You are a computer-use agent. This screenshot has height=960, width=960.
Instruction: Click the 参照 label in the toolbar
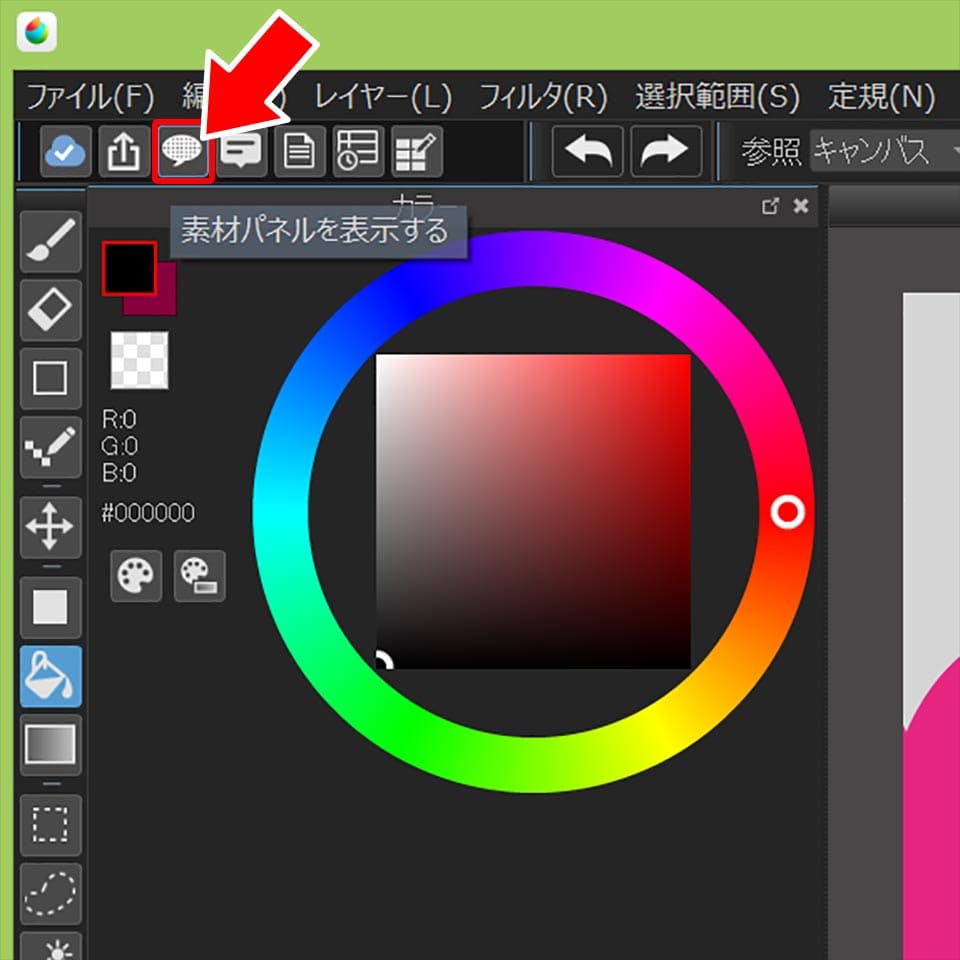(771, 151)
